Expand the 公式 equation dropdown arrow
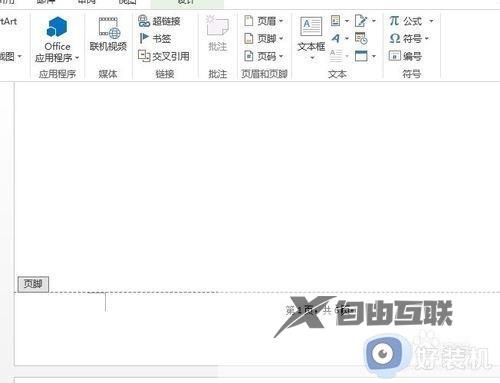This screenshot has height=383, width=500. [x=431, y=21]
